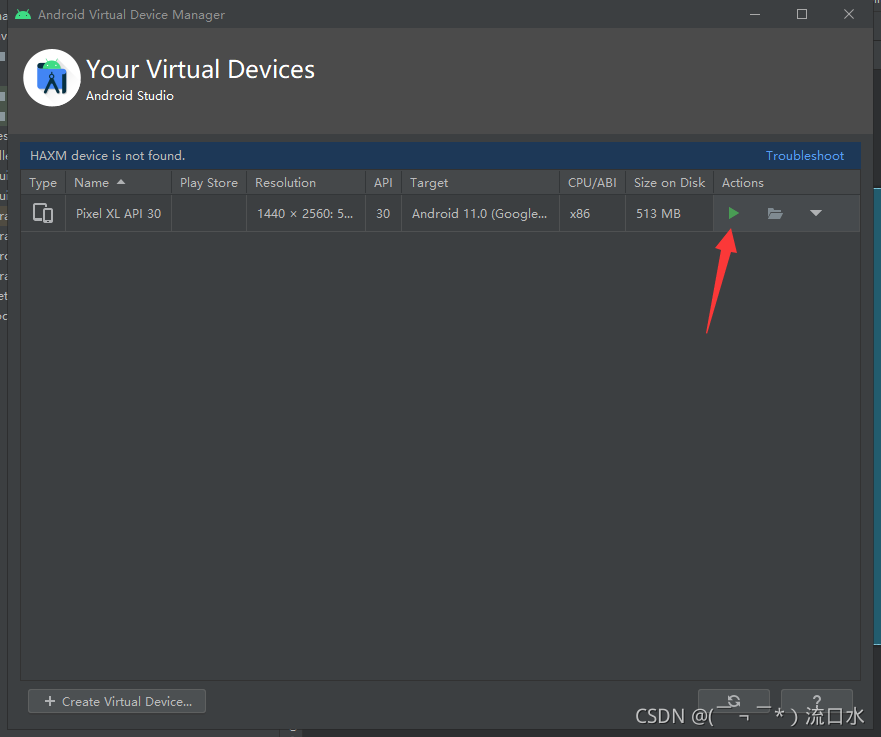This screenshot has height=737, width=881.
Task: Click the '513 MB' size cell
Action: (x=669, y=213)
